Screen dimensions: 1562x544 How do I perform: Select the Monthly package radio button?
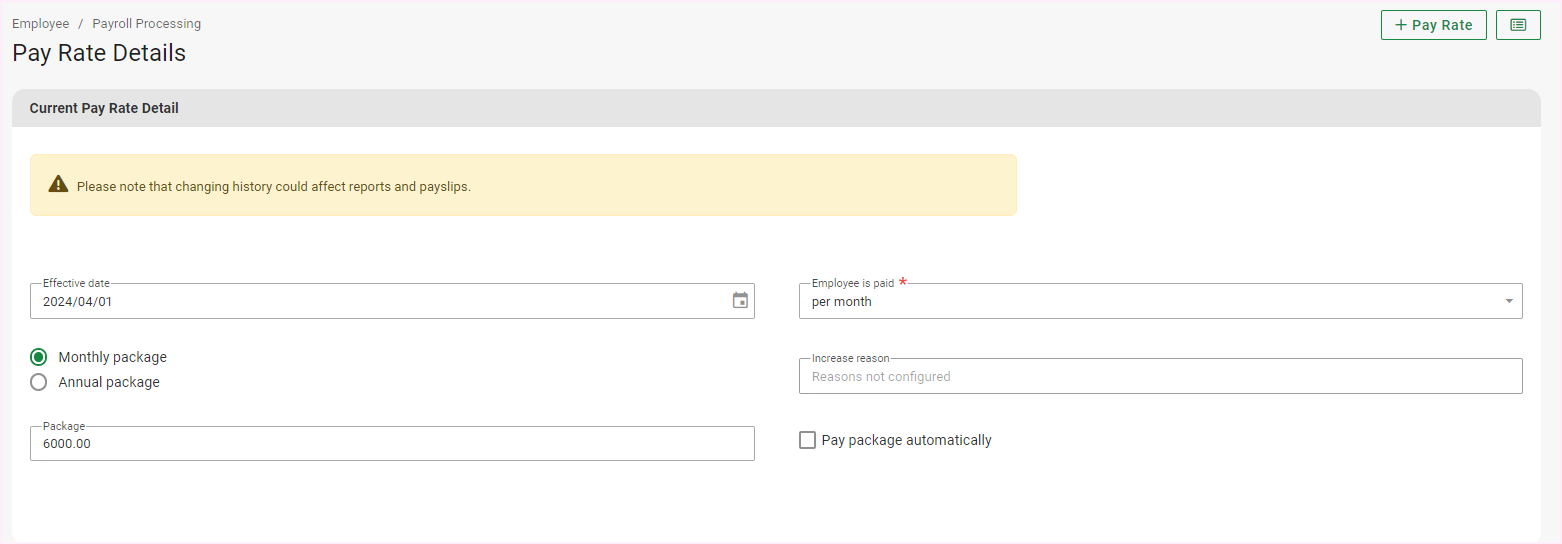coord(39,357)
